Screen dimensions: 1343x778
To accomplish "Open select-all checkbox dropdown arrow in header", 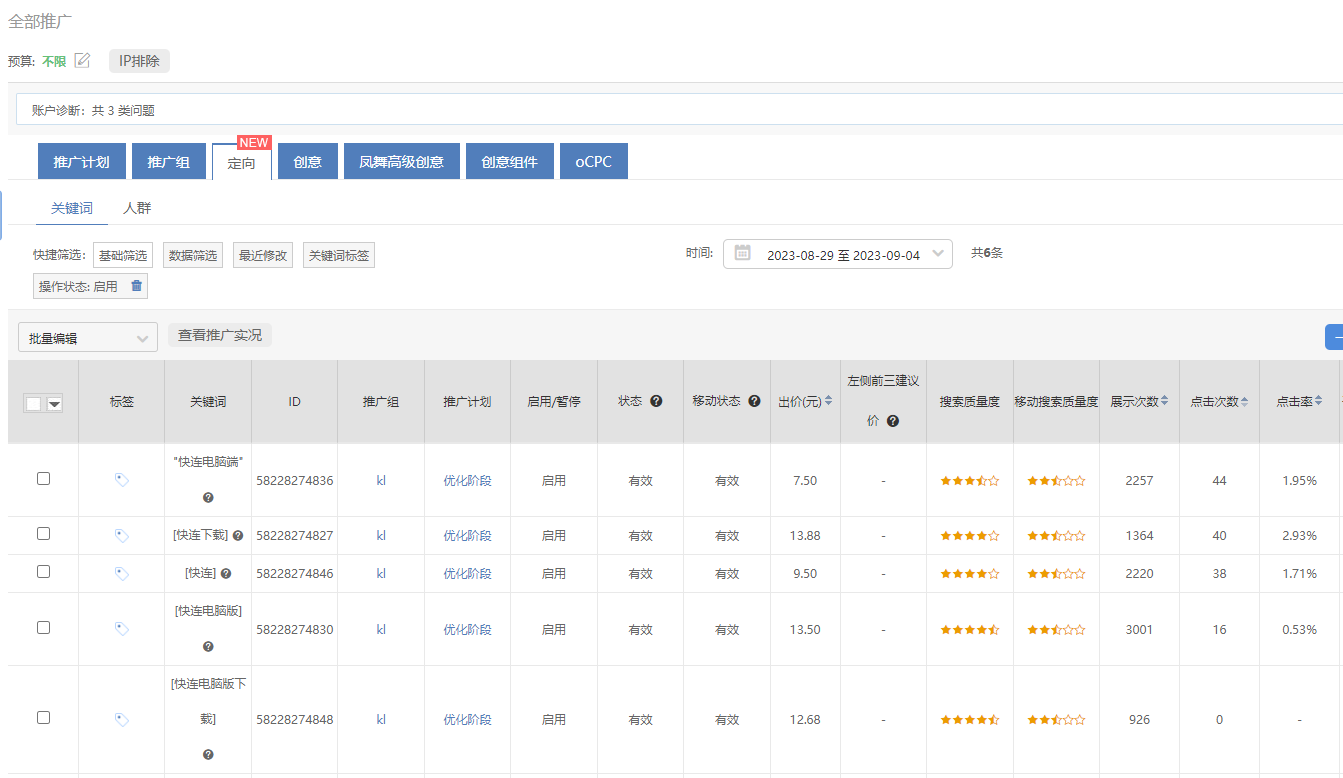I will [54, 404].
